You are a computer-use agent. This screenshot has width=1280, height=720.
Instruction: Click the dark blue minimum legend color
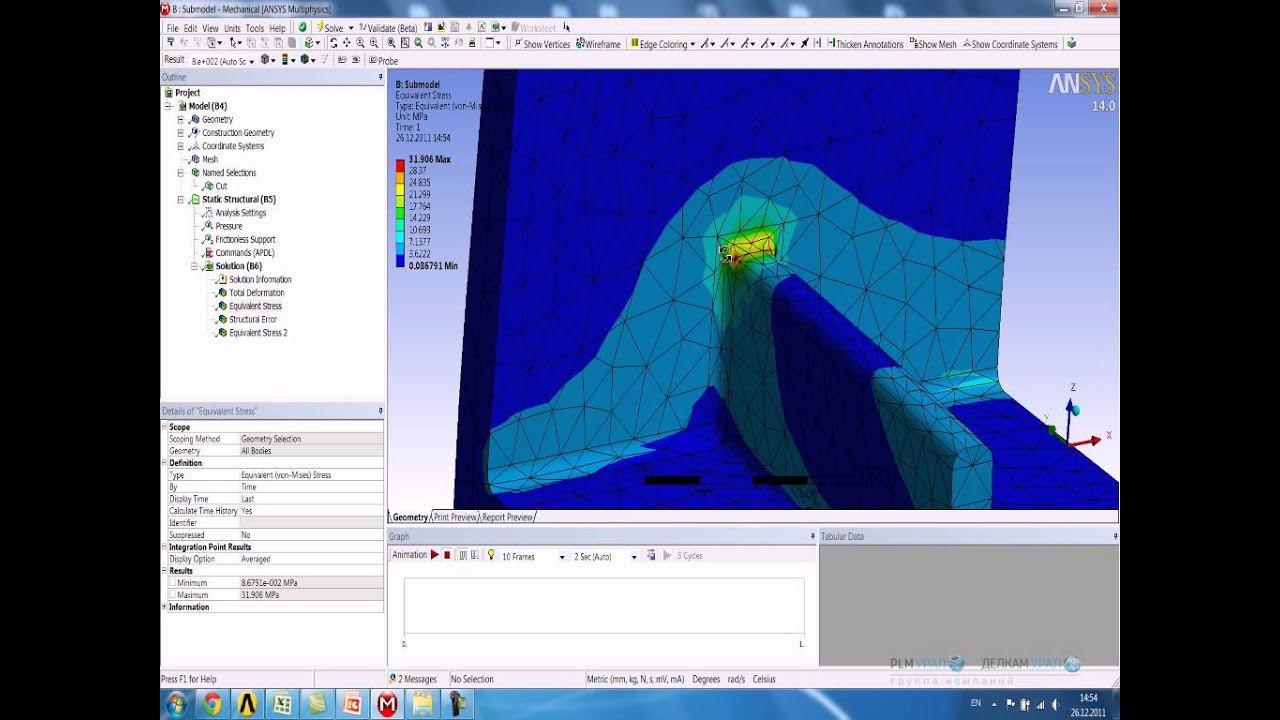400,261
